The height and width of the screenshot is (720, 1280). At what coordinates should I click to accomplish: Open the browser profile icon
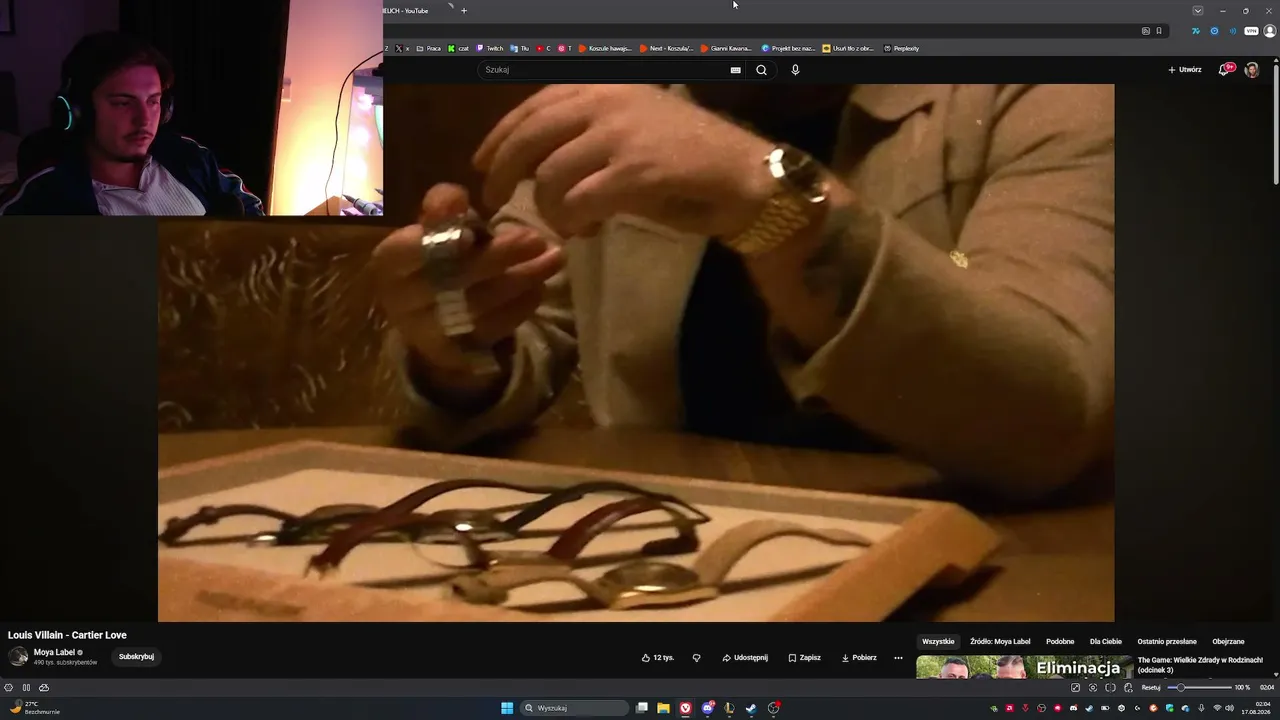coord(1270,31)
